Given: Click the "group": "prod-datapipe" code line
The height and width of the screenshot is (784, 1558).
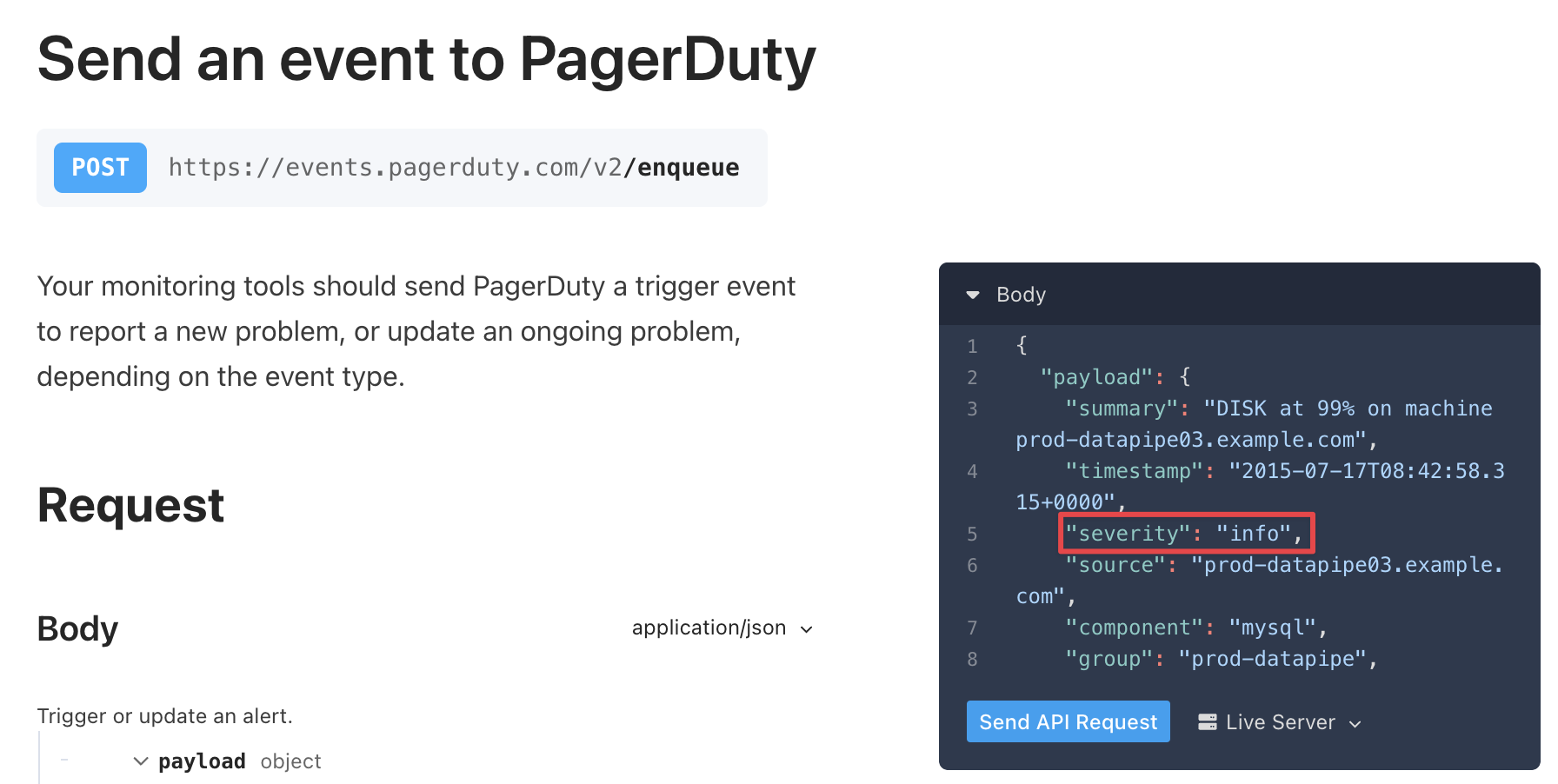Looking at the screenshot, I should [x=1222, y=659].
